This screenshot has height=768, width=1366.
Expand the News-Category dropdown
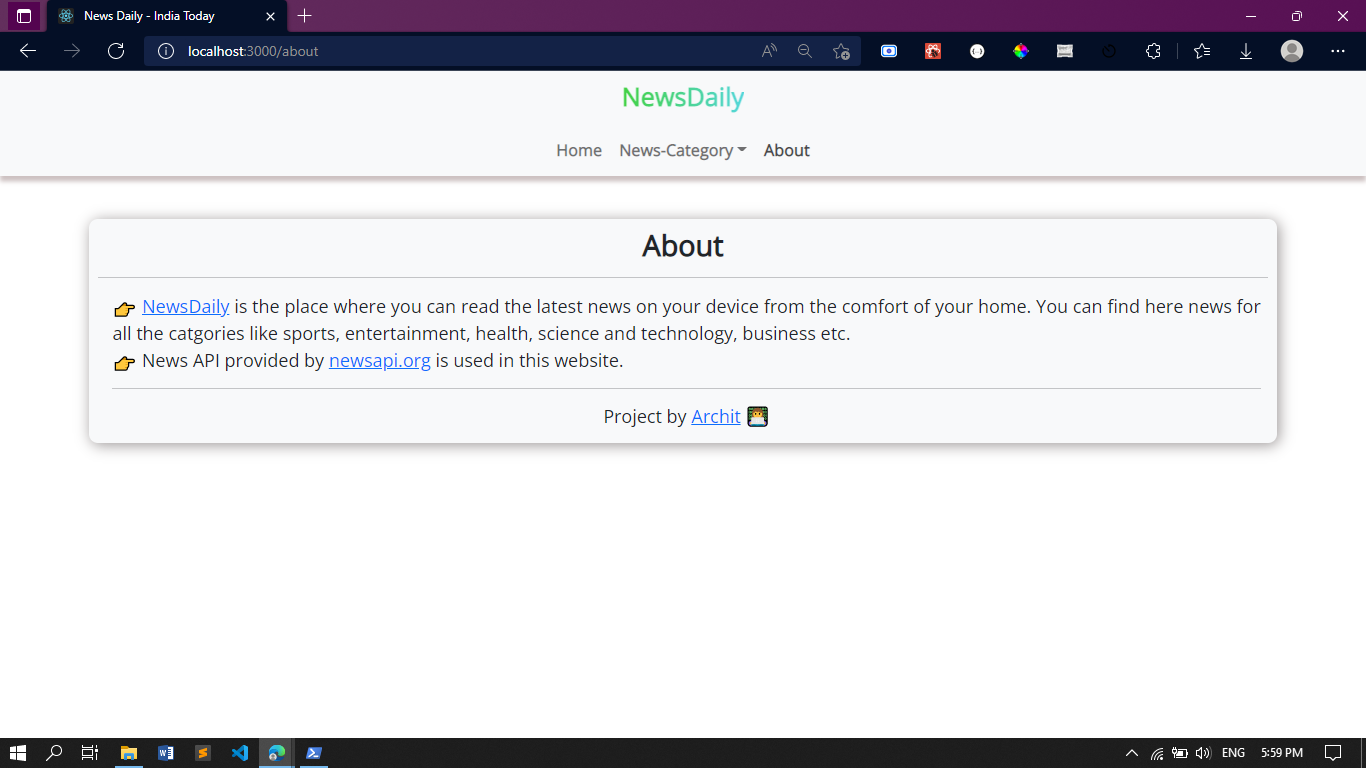click(683, 150)
